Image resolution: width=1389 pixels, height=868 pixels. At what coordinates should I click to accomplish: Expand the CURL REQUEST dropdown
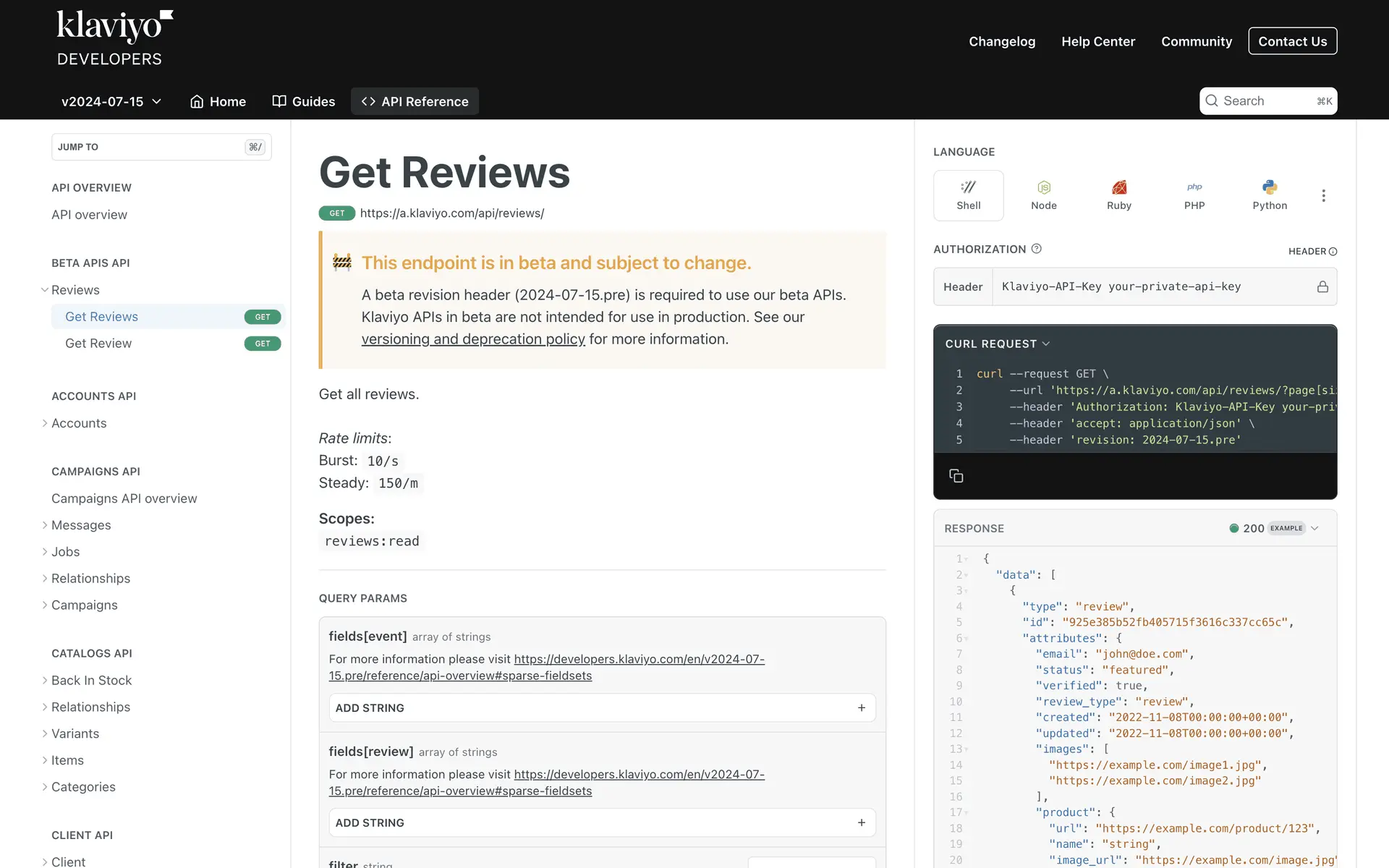click(x=997, y=344)
